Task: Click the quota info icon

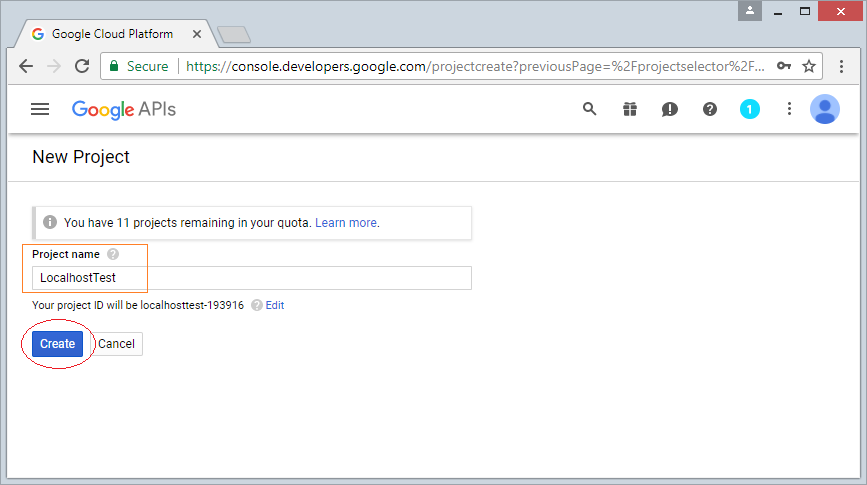Action: 50,222
